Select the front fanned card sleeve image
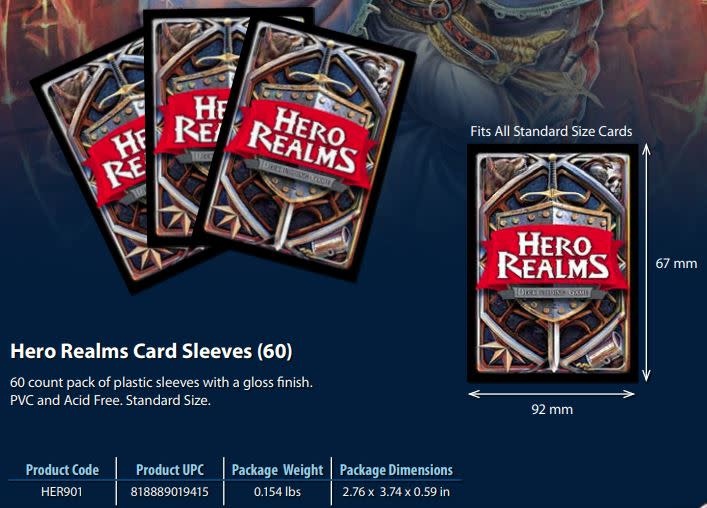Image resolution: width=707 pixels, height=508 pixels. tap(304, 149)
